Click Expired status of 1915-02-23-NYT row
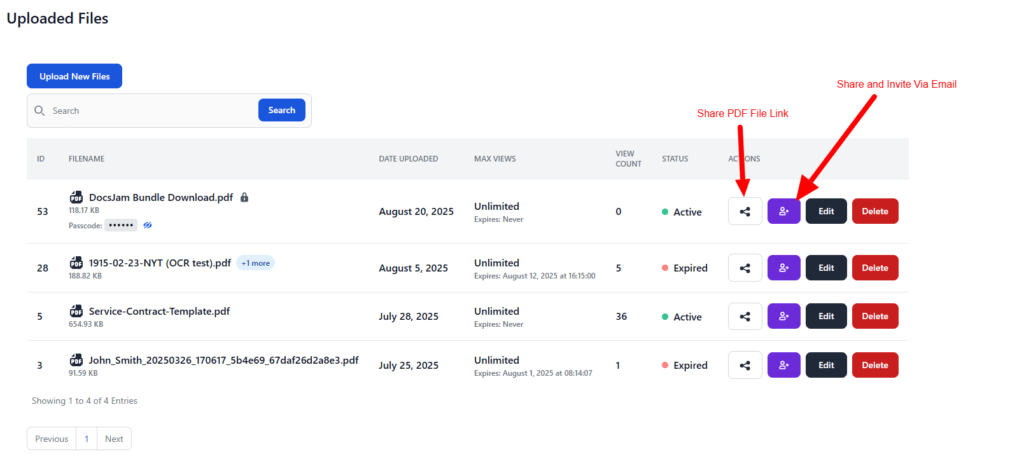This screenshot has height=461, width=1024. click(684, 268)
